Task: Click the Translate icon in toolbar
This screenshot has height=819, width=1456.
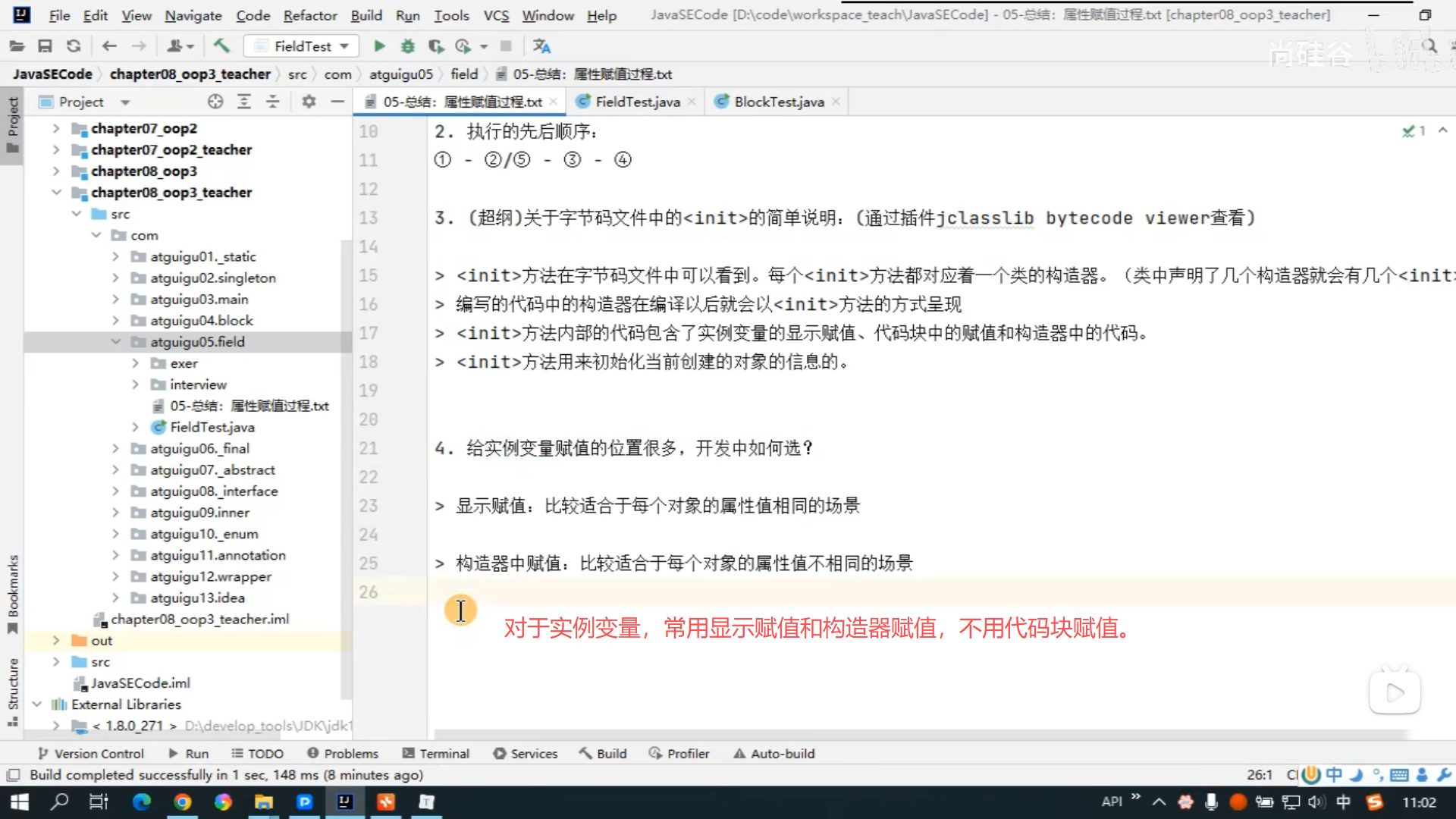Action: (x=541, y=46)
